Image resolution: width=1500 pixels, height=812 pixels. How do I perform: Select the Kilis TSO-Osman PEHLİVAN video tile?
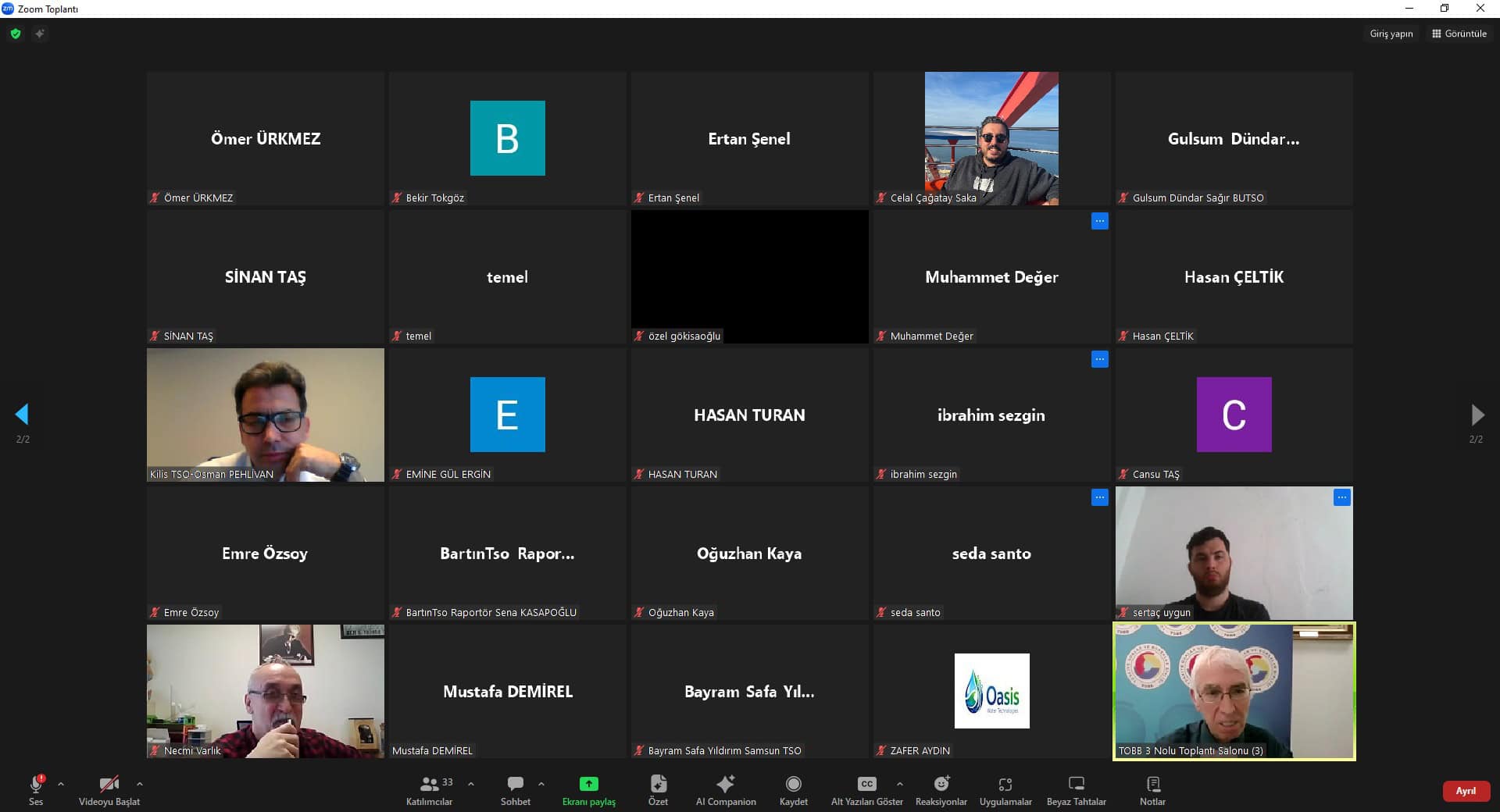[x=266, y=415]
